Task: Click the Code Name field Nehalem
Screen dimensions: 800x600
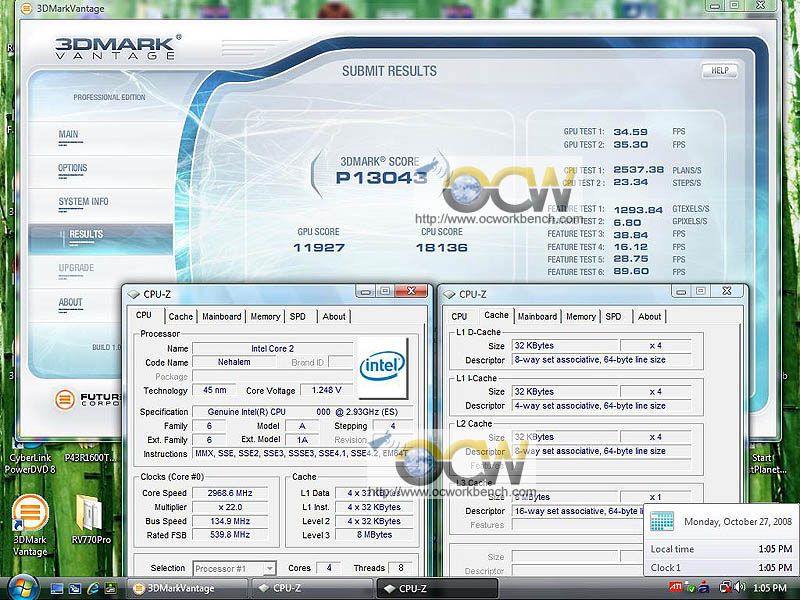Action: [x=234, y=362]
